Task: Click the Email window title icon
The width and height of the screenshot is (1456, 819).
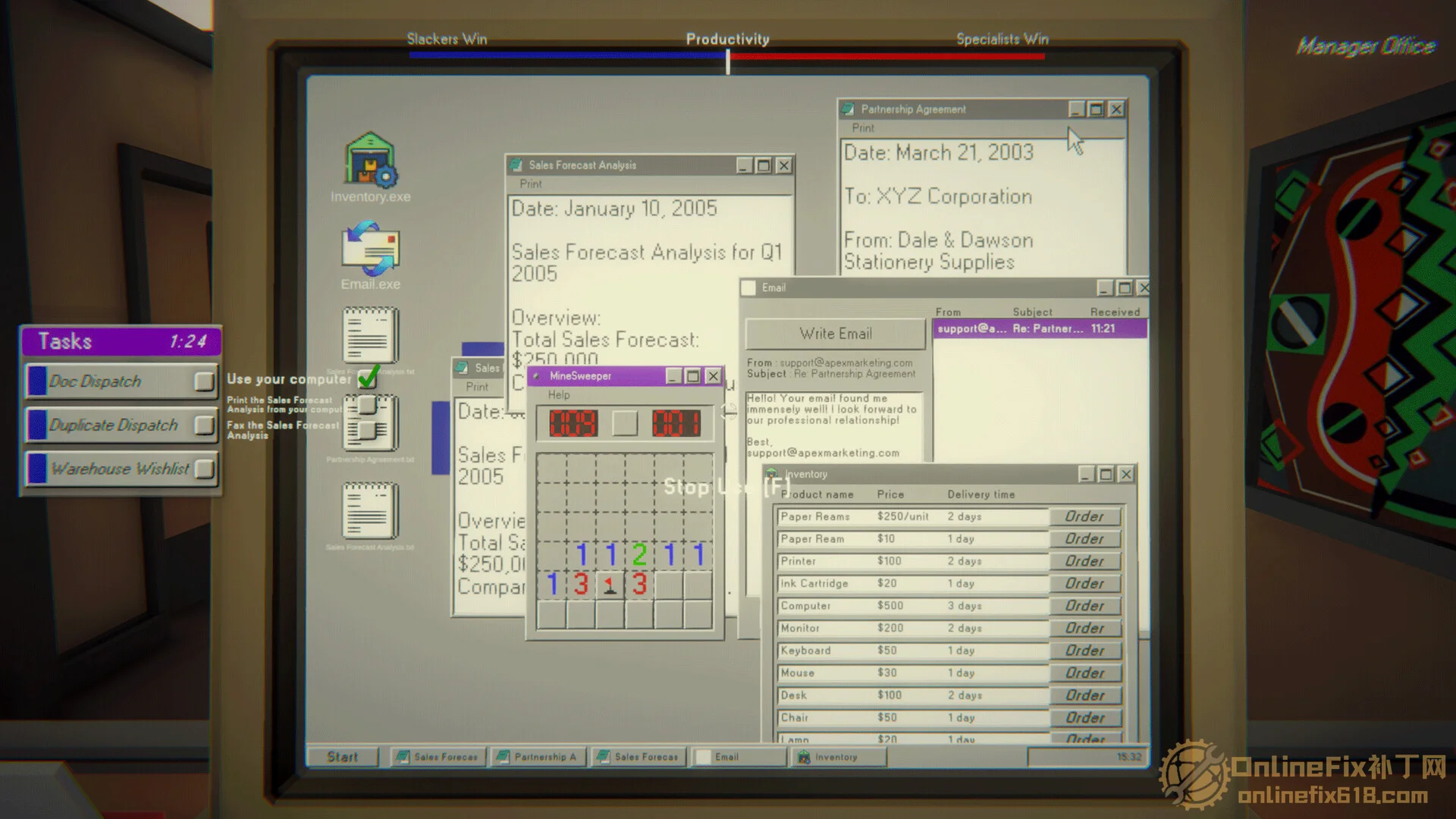Action: click(748, 287)
